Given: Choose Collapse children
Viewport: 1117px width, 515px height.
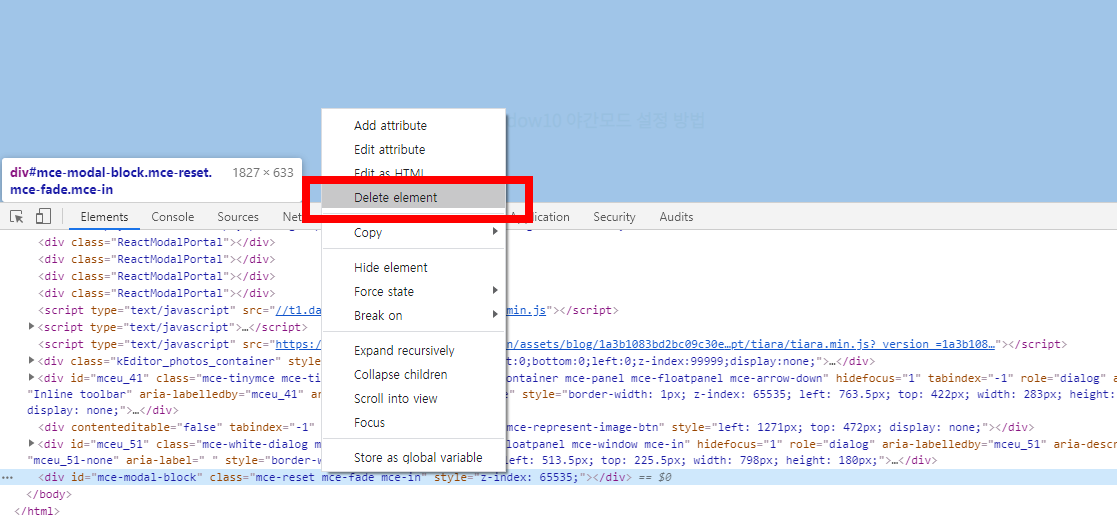Looking at the screenshot, I should [x=413, y=375].
